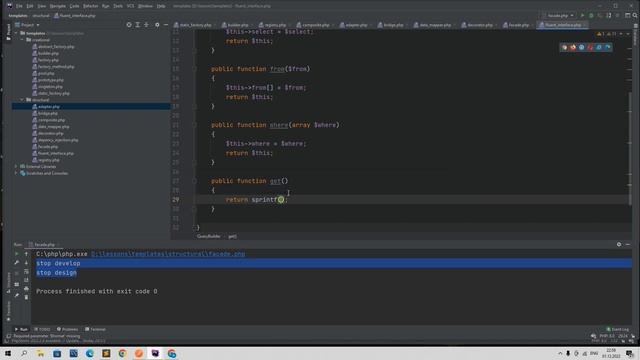Click Collapse All icon in Project panel
Image resolution: width=640 pixels, height=360 pixels.
click(146, 25)
